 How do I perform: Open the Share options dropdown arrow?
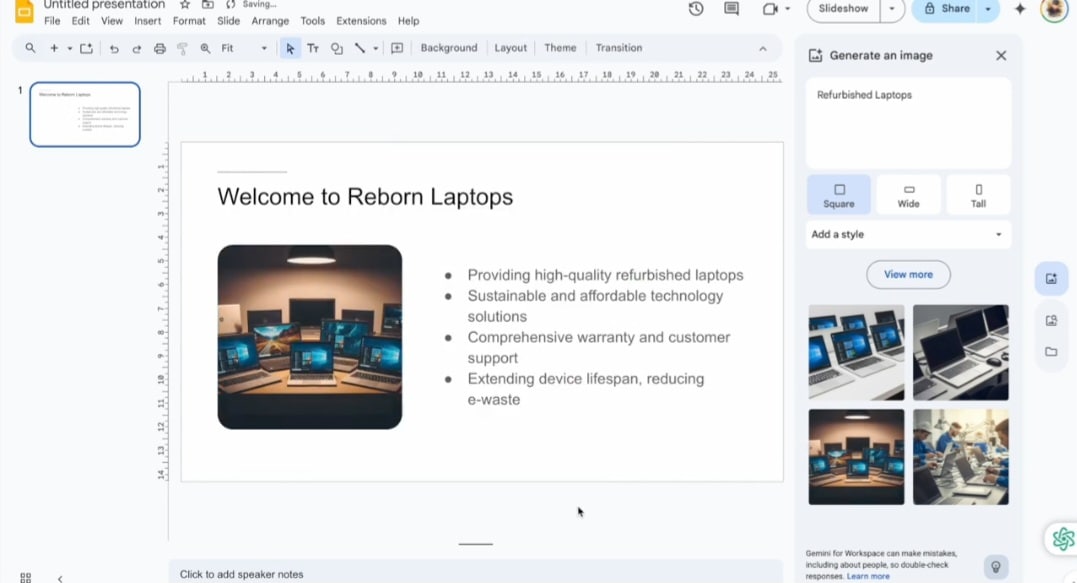(988, 9)
